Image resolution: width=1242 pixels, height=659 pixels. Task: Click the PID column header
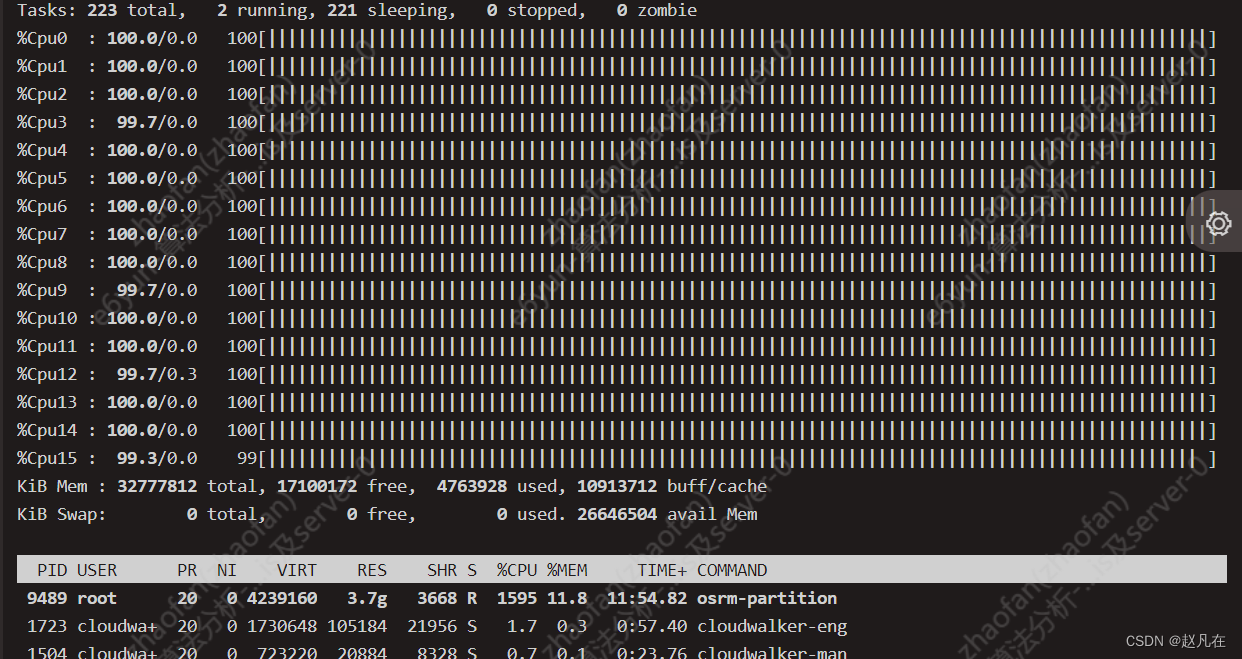click(x=52, y=570)
